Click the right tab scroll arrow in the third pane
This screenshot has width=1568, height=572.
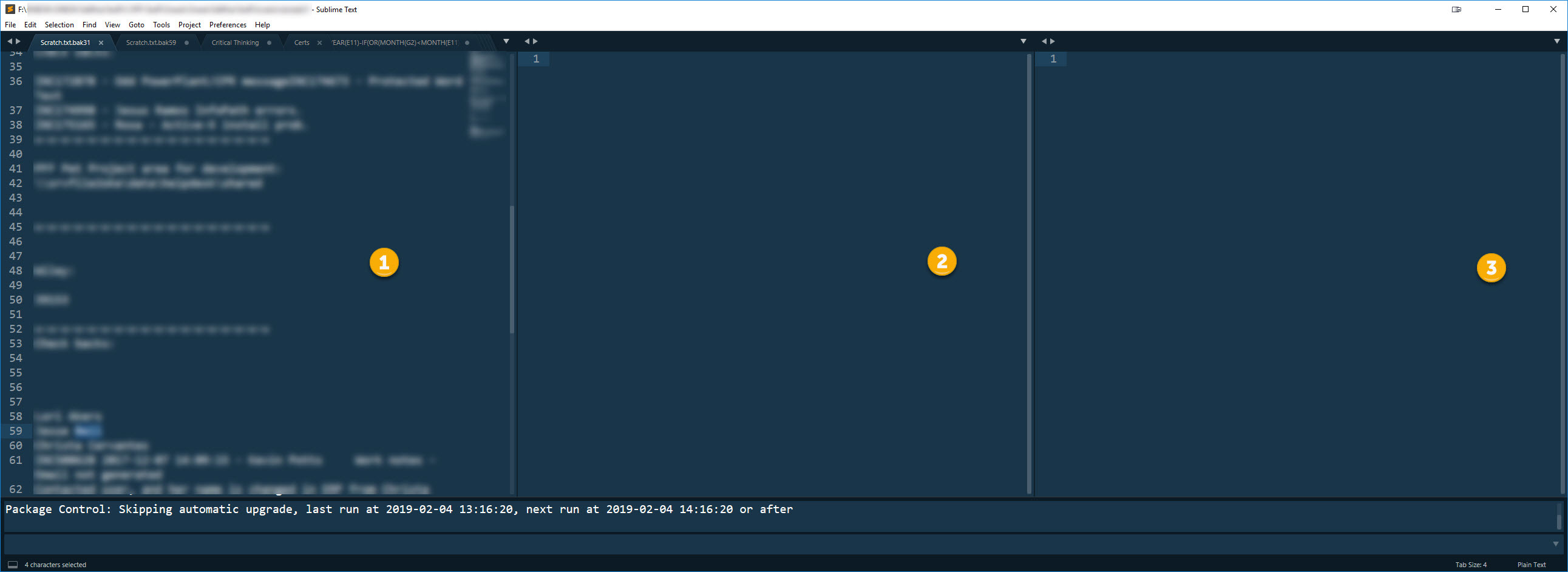[1053, 41]
